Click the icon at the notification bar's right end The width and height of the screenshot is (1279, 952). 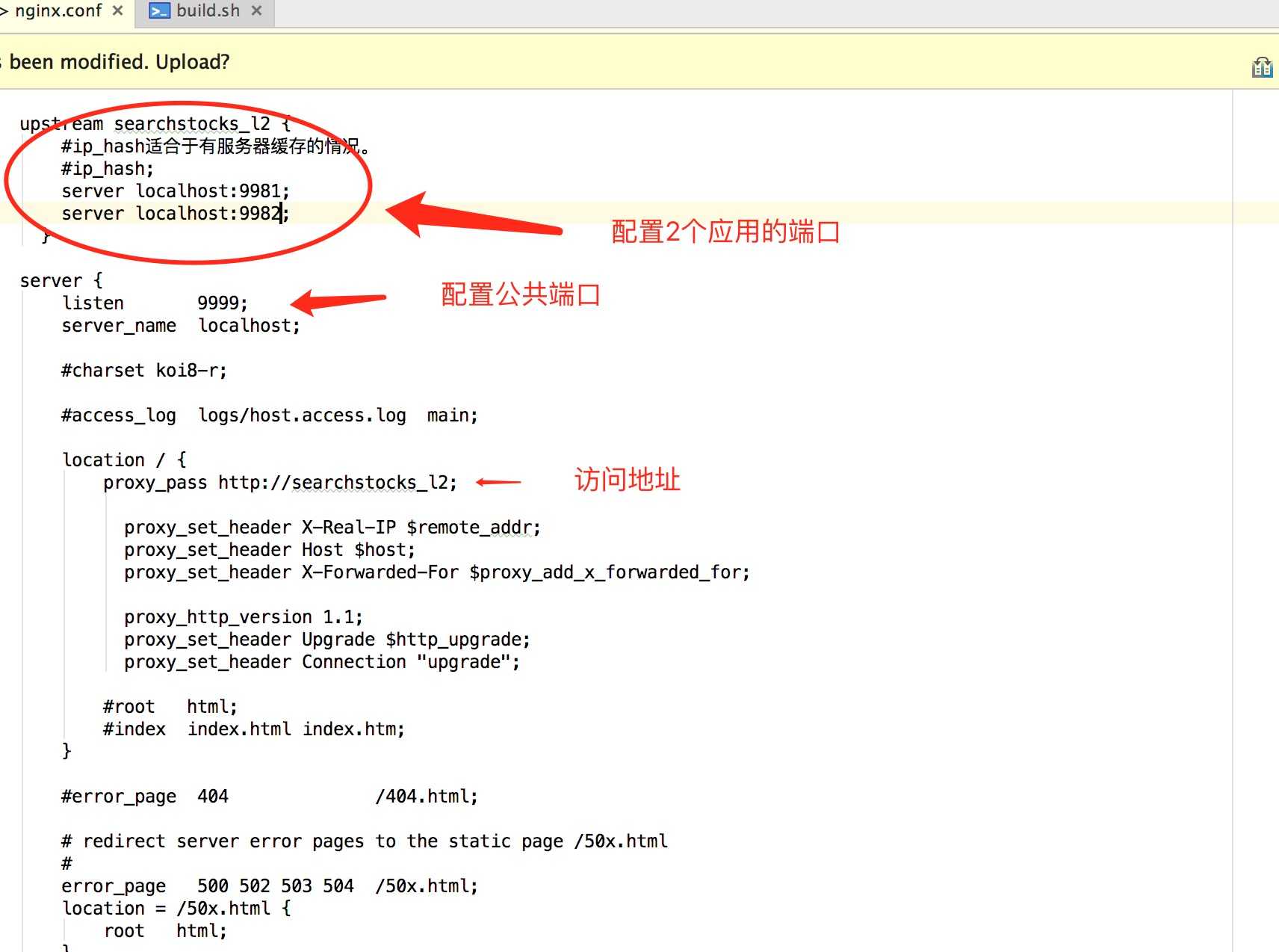point(1262,67)
